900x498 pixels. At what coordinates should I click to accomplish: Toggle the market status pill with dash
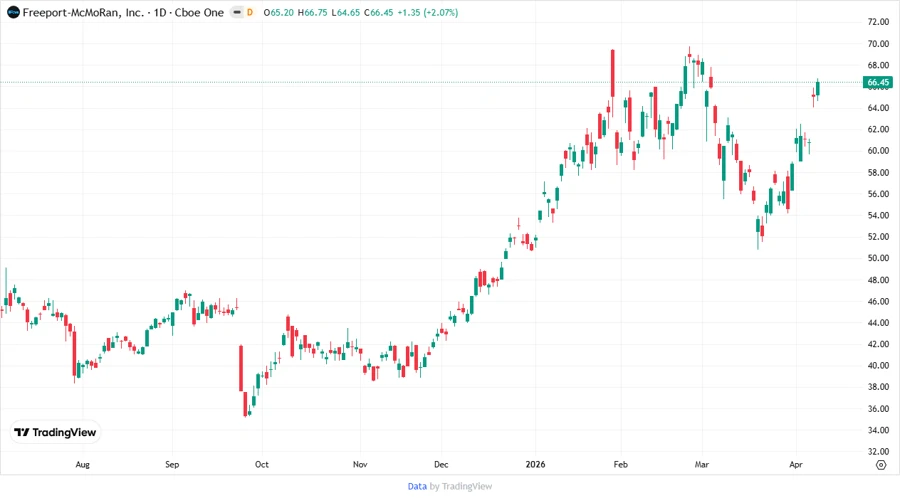[x=236, y=12]
